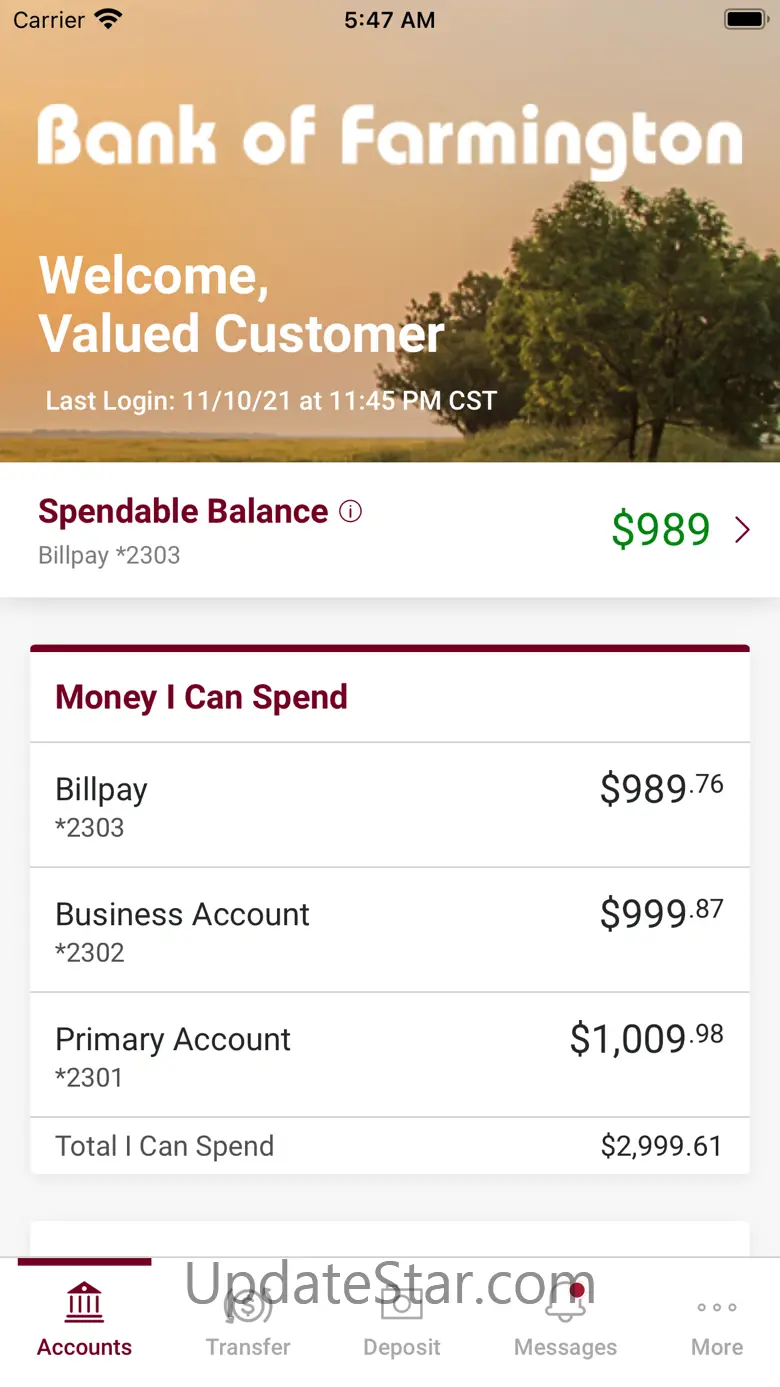The image size is (780, 1387).
Task: Tap the Transfer dollar icon
Action: pos(248,1303)
